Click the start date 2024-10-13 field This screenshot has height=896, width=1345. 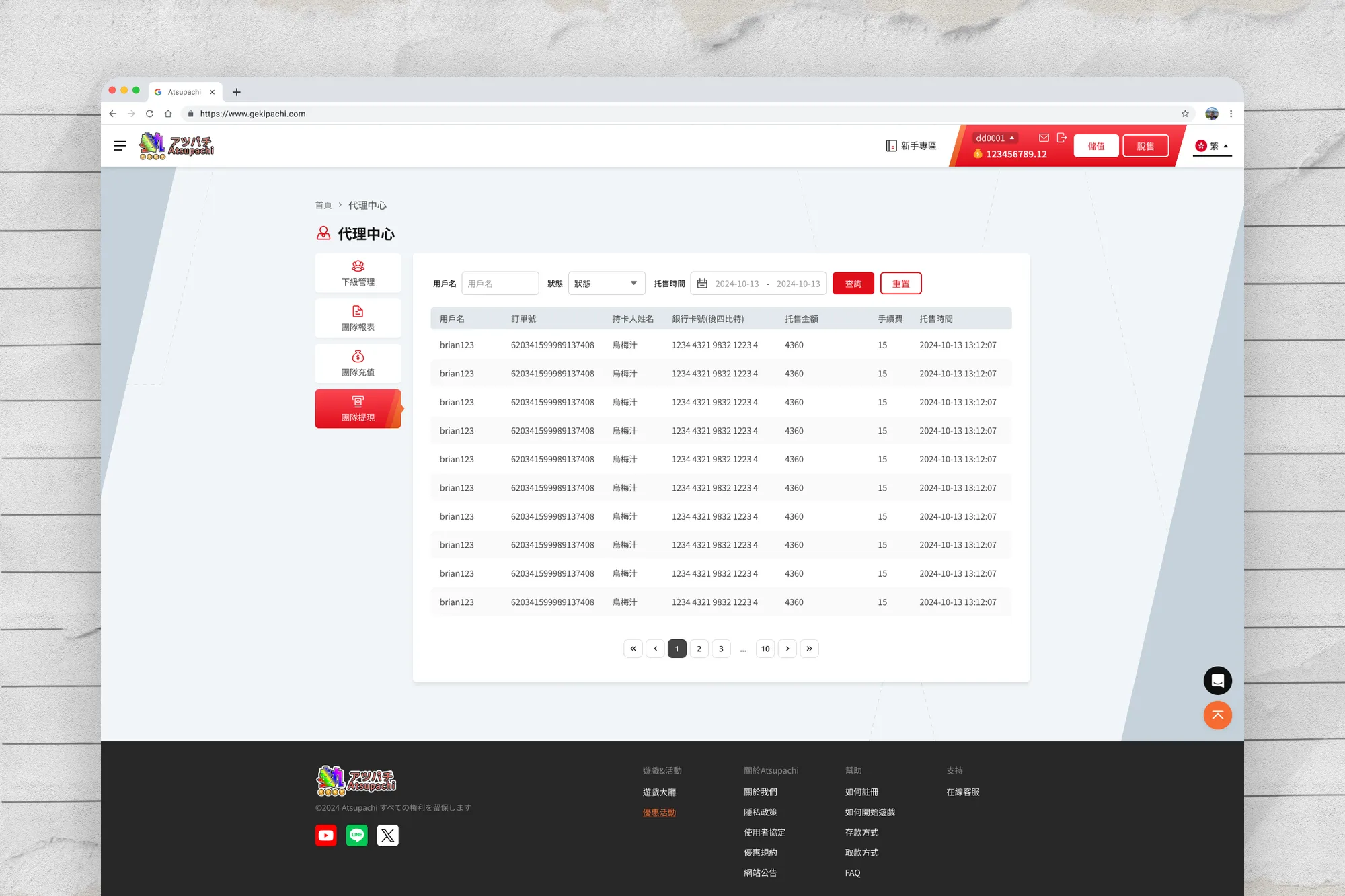(737, 284)
